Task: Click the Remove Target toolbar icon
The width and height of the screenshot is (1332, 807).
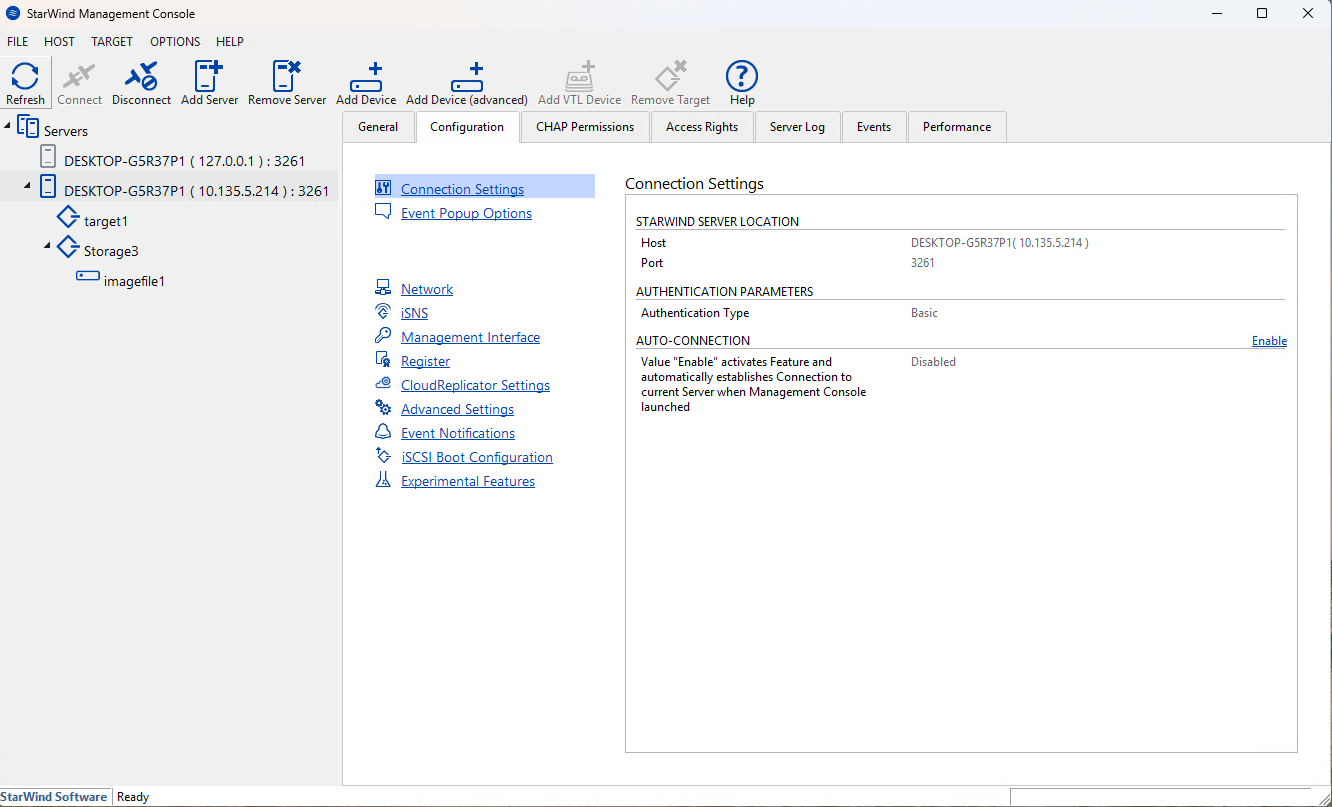Action: [x=670, y=76]
